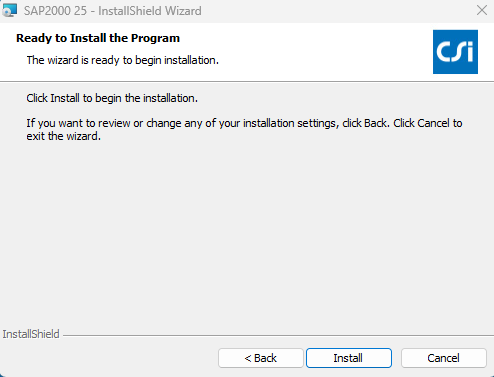
Task: Click the blue CSI logo
Action: [455, 52]
